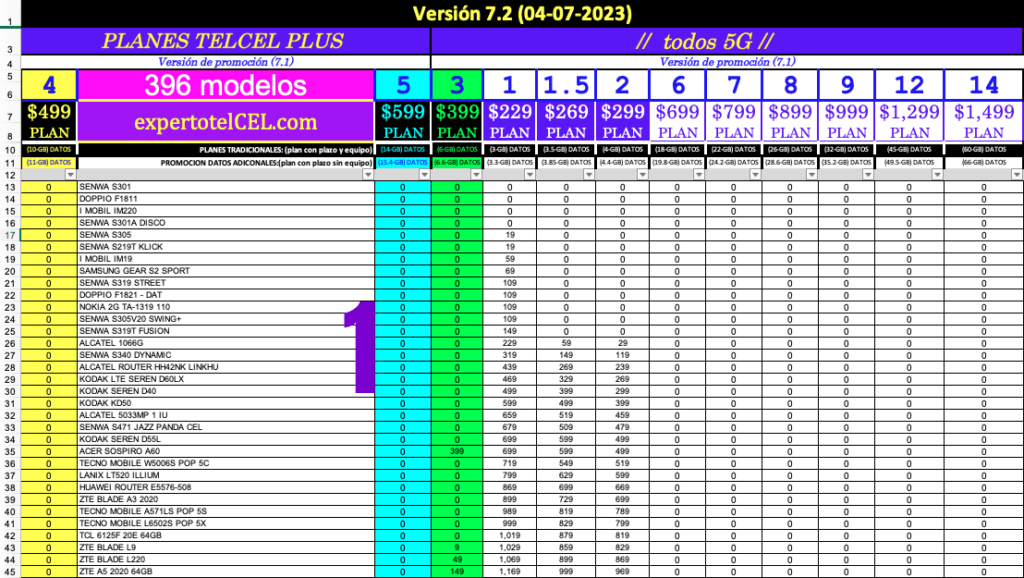The height and width of the screenshot is (578, 1024).
Task: Select row header 17
Action: pyautogui.click(x=10, y=235)
